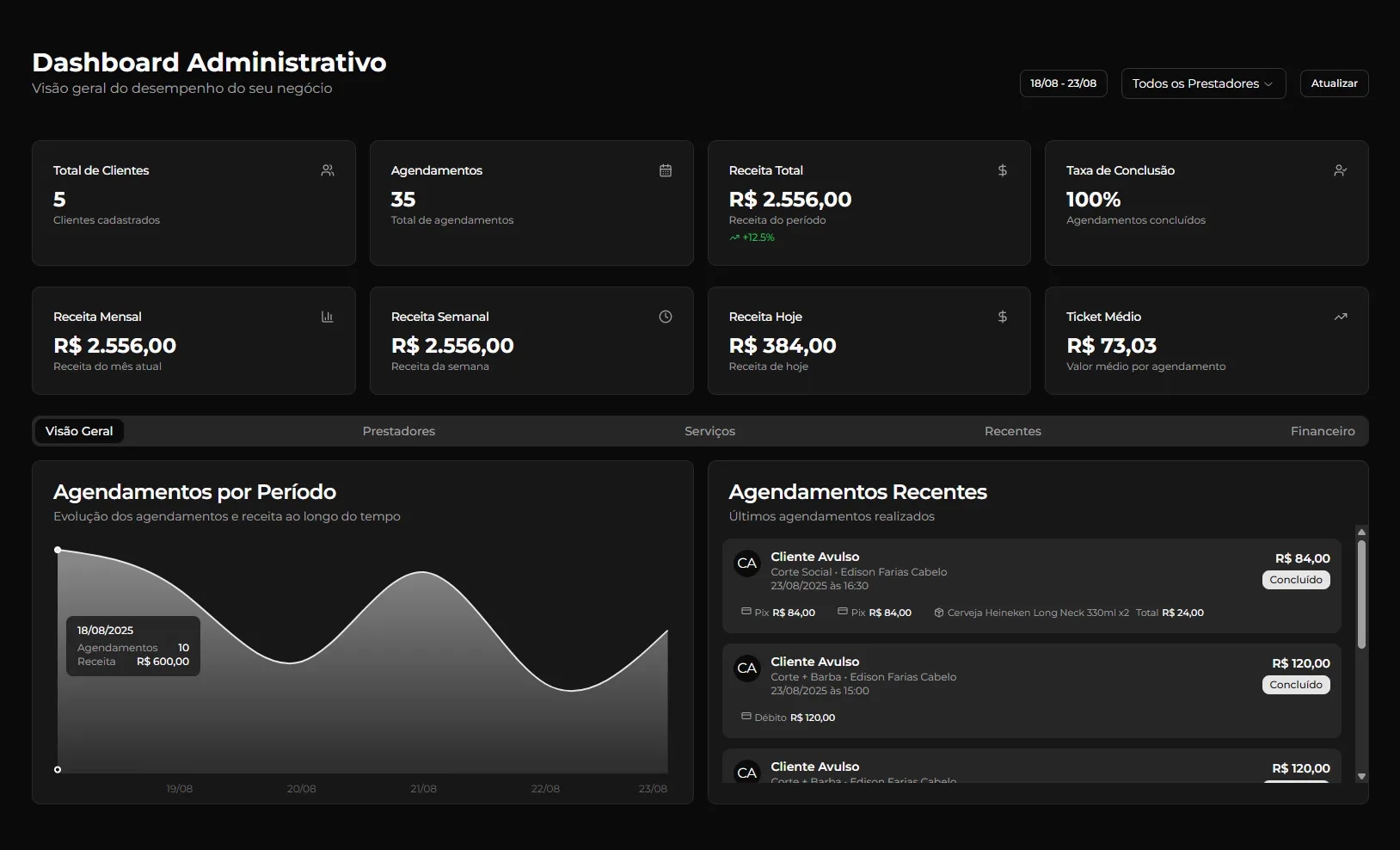This screenshot has height=850, width=1400.
Task: Open the Serviços tab
Action: (709, 431)
